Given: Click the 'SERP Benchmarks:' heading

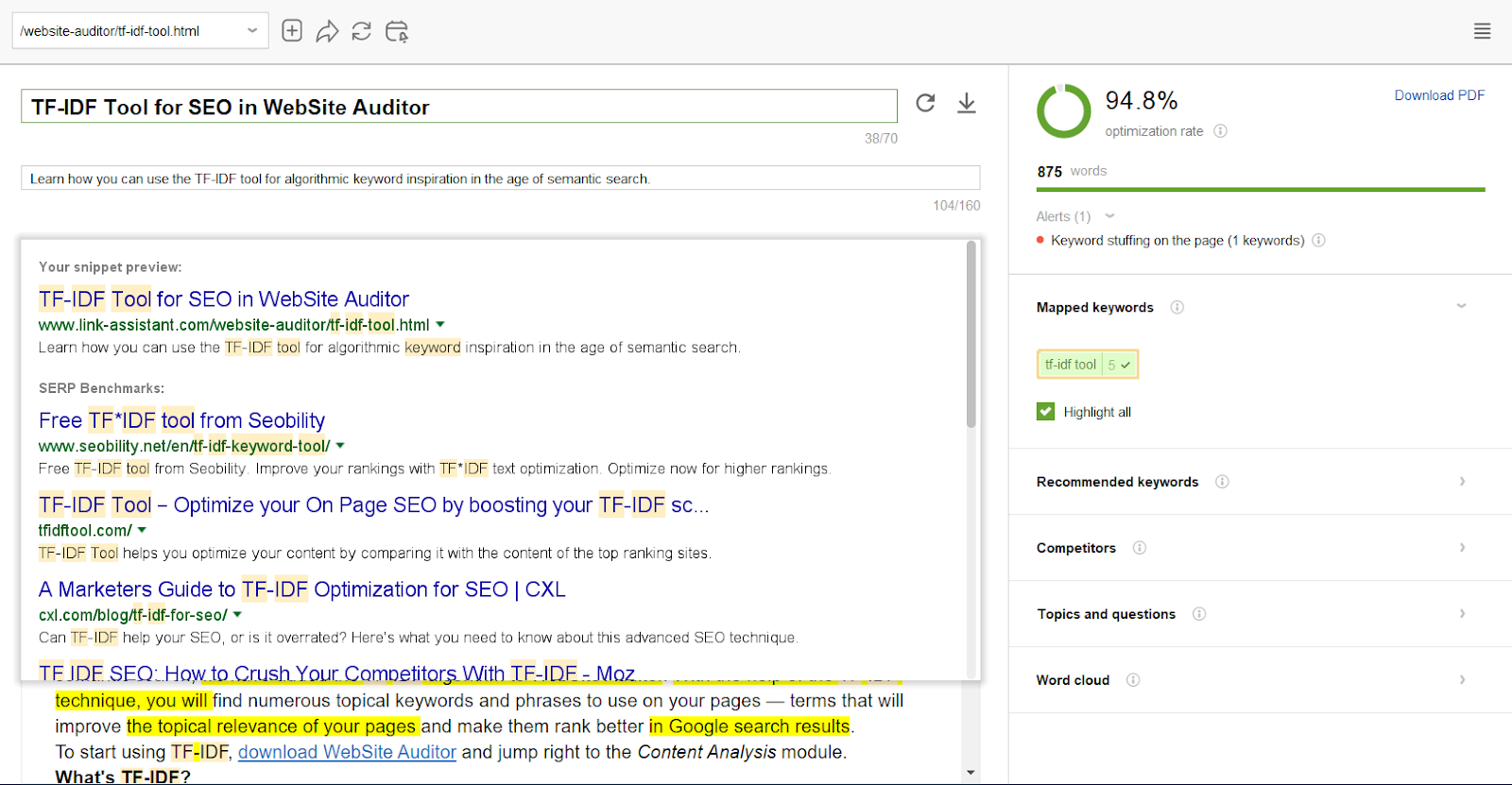Looking at the screenshot, I should 102,388.
